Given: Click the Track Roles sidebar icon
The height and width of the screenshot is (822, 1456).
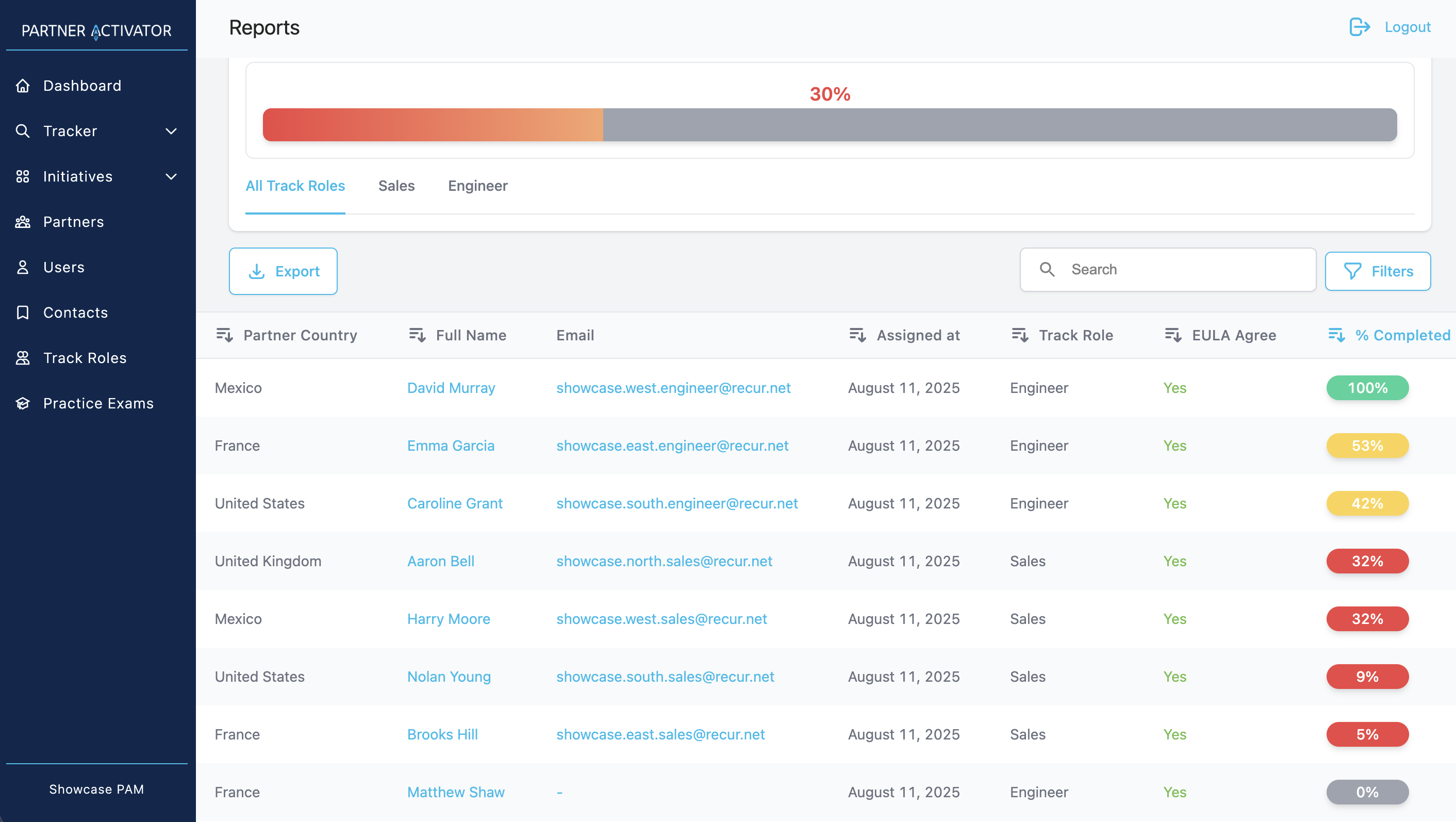Looking at the screenshot, I should 23,358.
